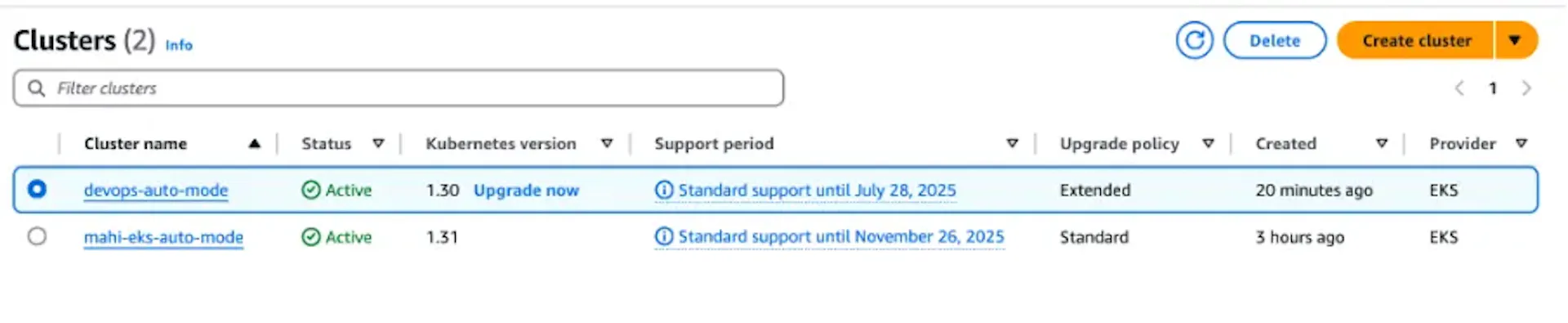This screenshot has width=1568, height=323.
Task: Click the Create cluster button
Action: [x=1416, y=40]
